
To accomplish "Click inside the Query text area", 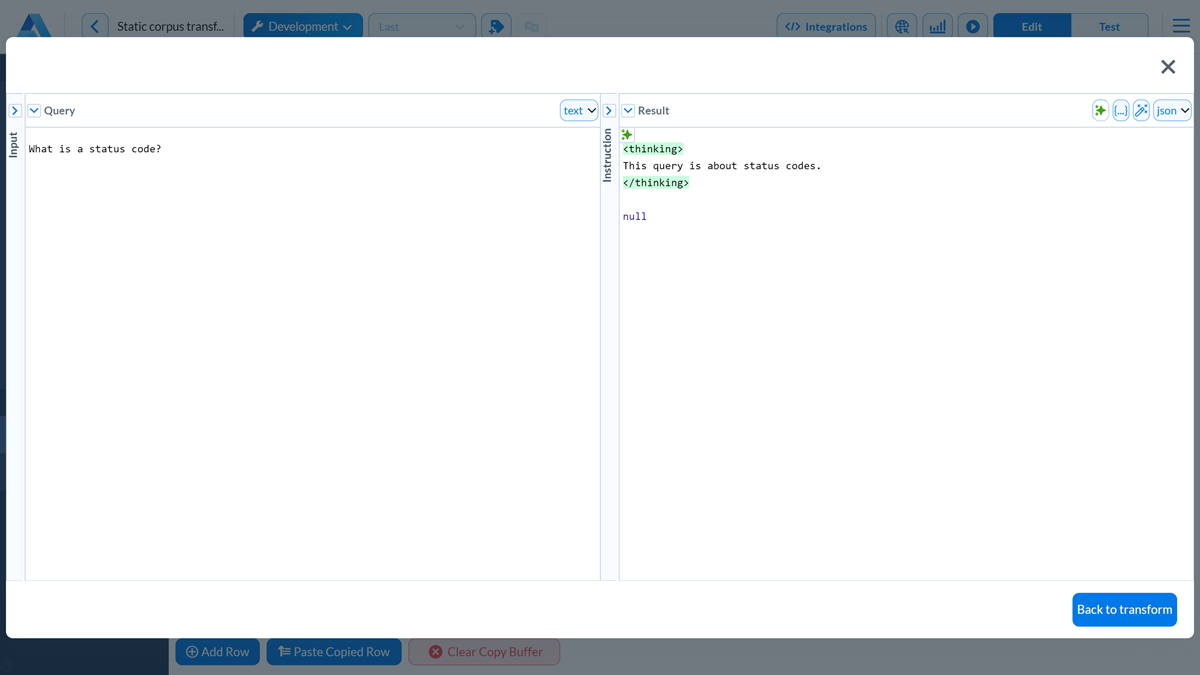I will [300, 300].
